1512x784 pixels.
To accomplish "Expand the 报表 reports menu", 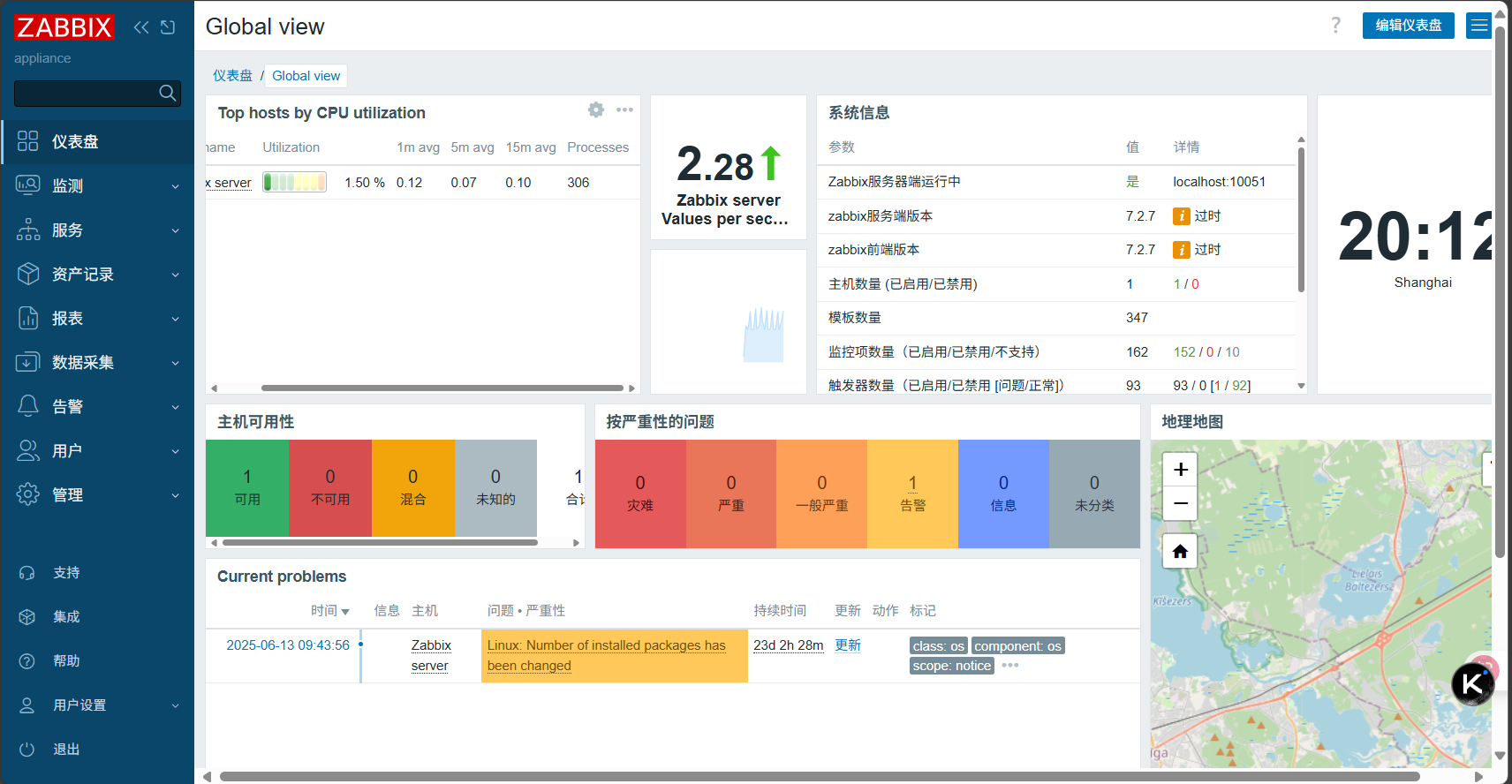I will point(97,318).
